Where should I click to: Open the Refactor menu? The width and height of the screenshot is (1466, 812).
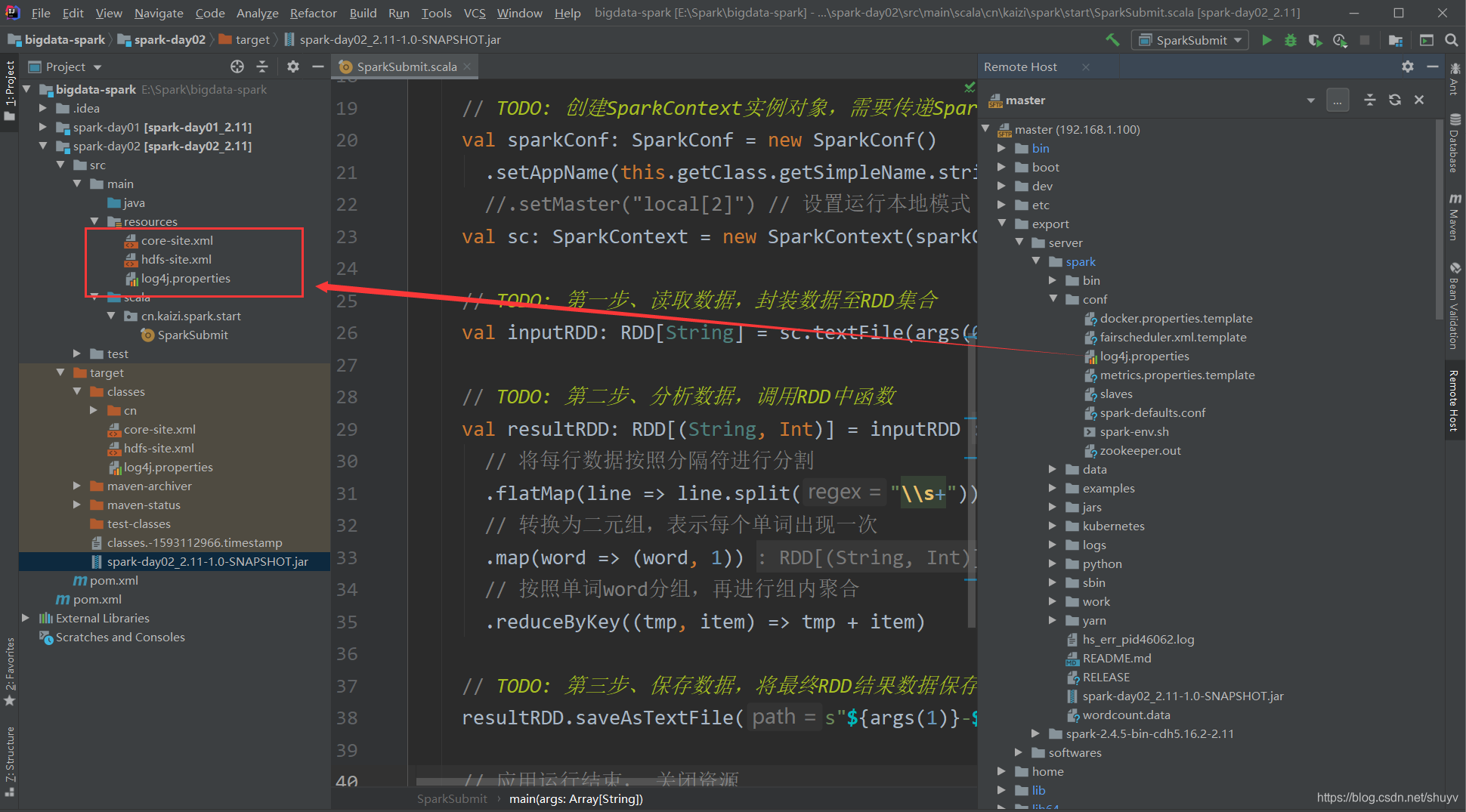(x=314, y=13)
